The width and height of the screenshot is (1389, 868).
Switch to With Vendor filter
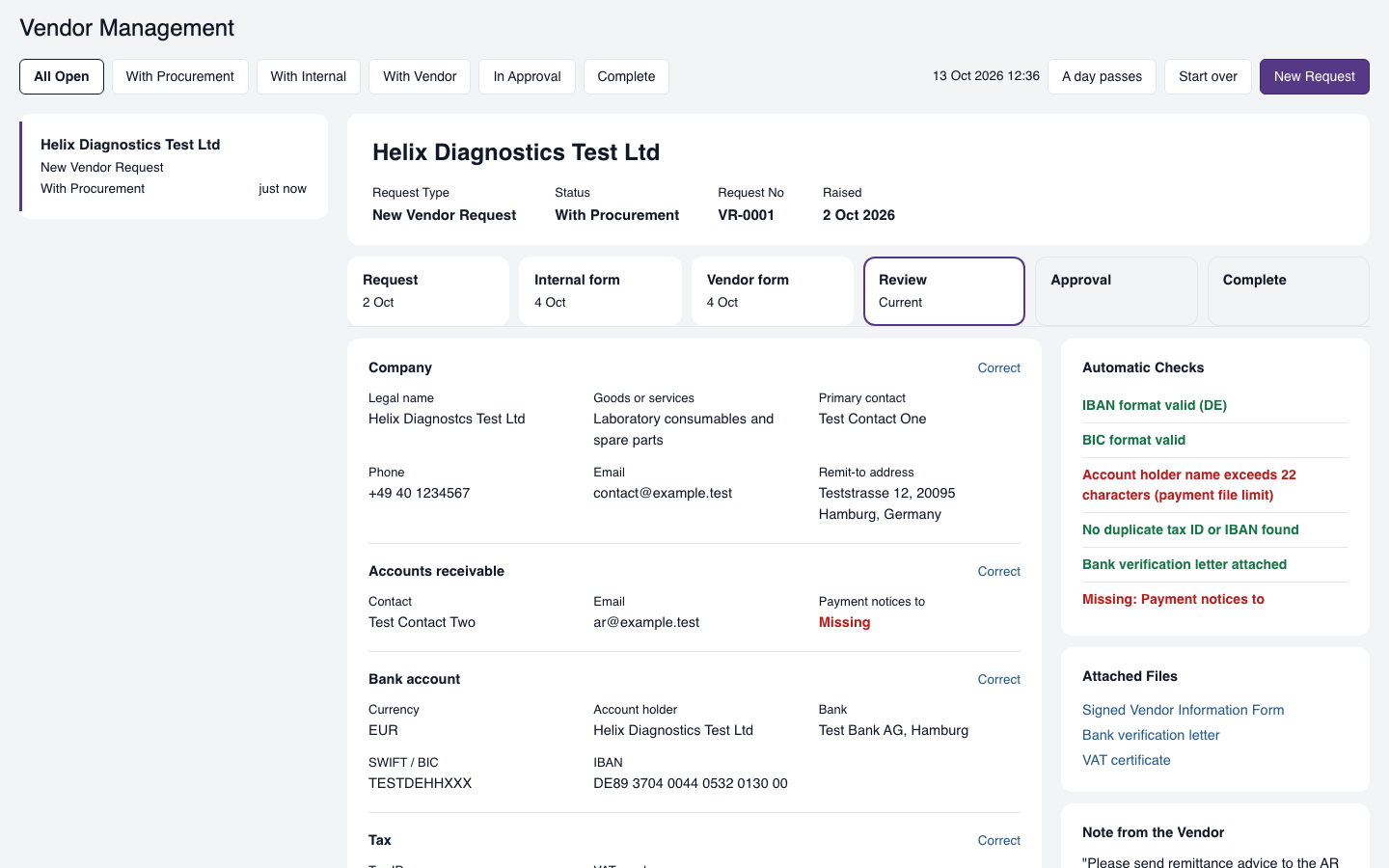click(x=420, y=76)
